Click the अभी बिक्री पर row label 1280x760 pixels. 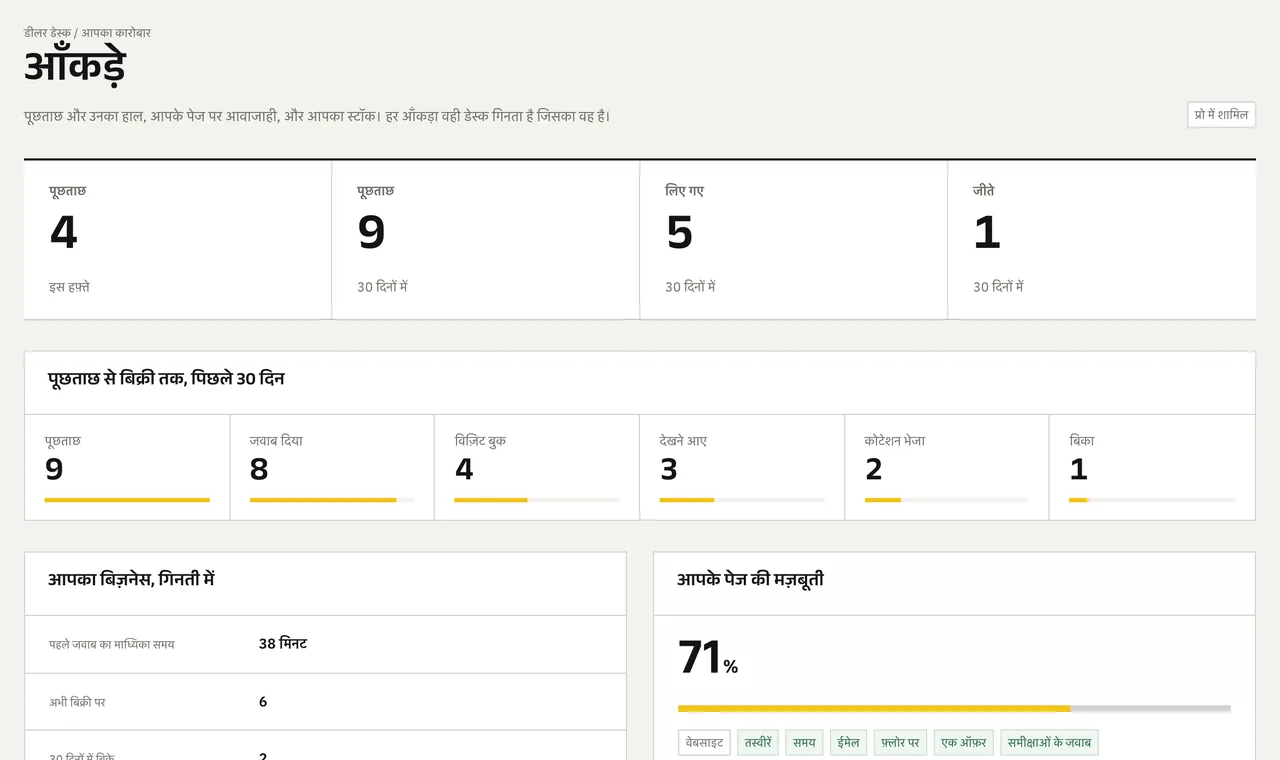77,702
